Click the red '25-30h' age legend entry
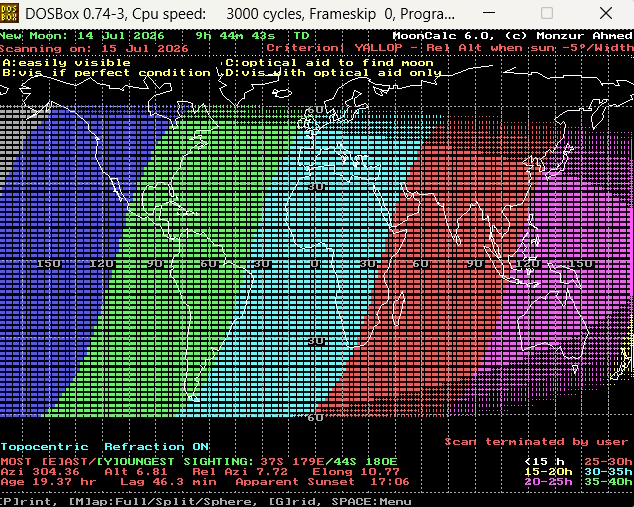 coord(608,462)
